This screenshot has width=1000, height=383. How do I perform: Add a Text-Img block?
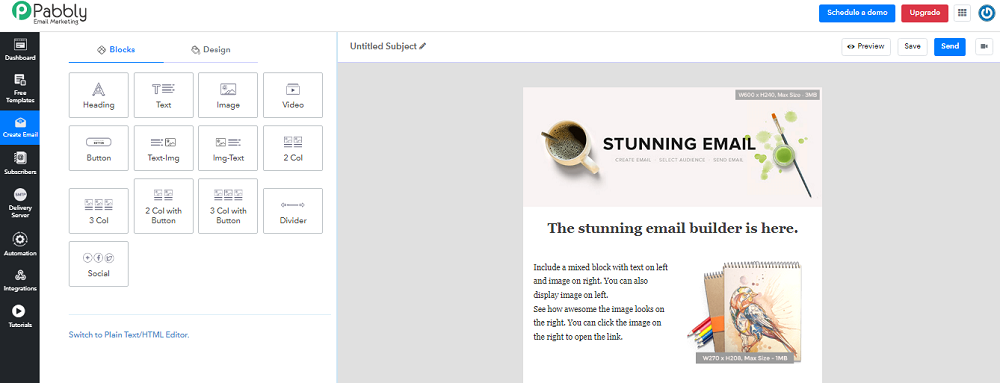pos(164,148)
